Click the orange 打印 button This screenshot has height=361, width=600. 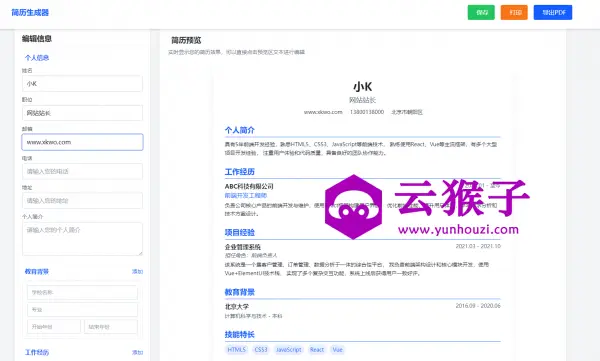tap(514, 12)
